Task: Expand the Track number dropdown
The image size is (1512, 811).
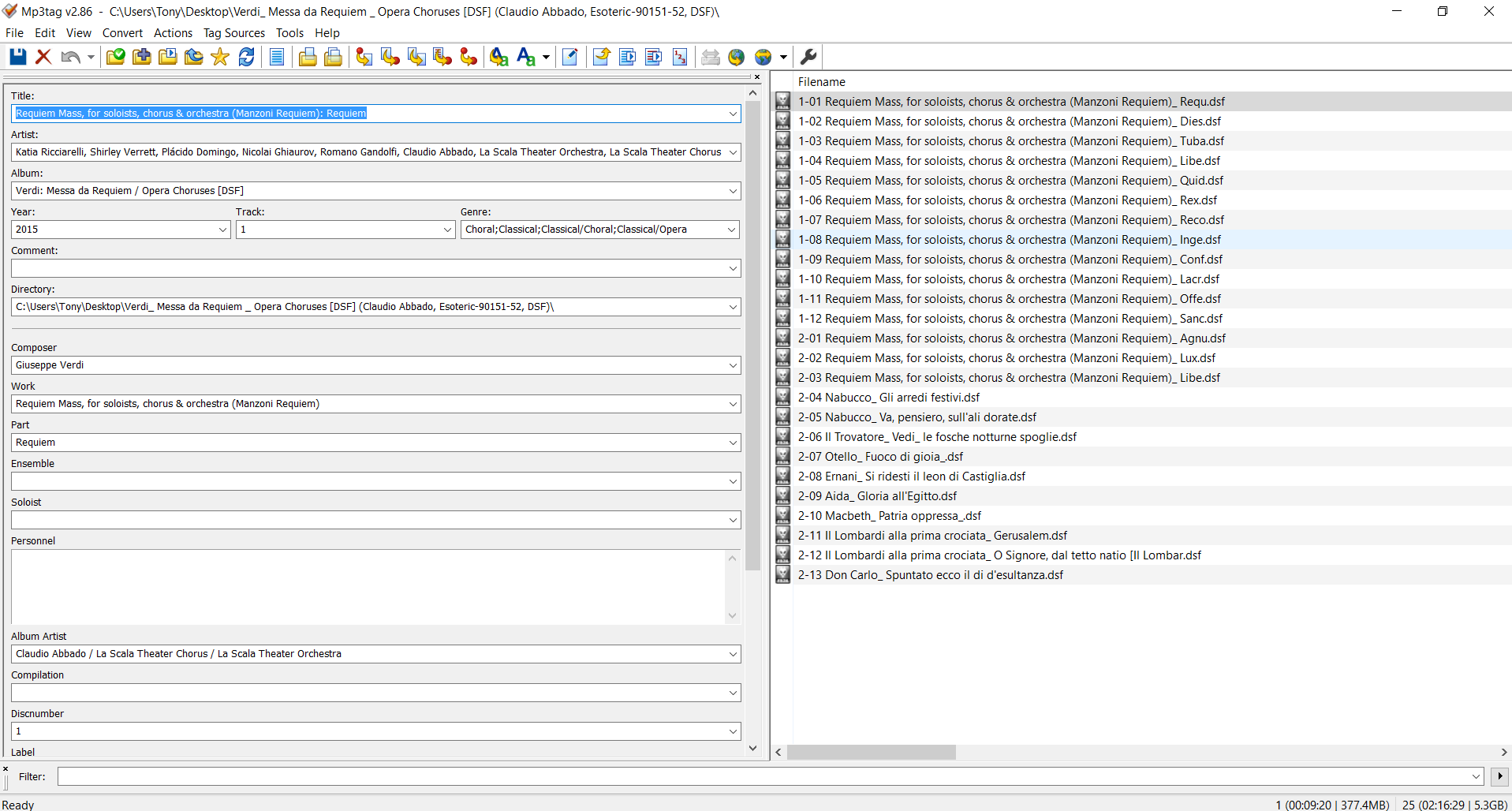Action: point(447,230)
